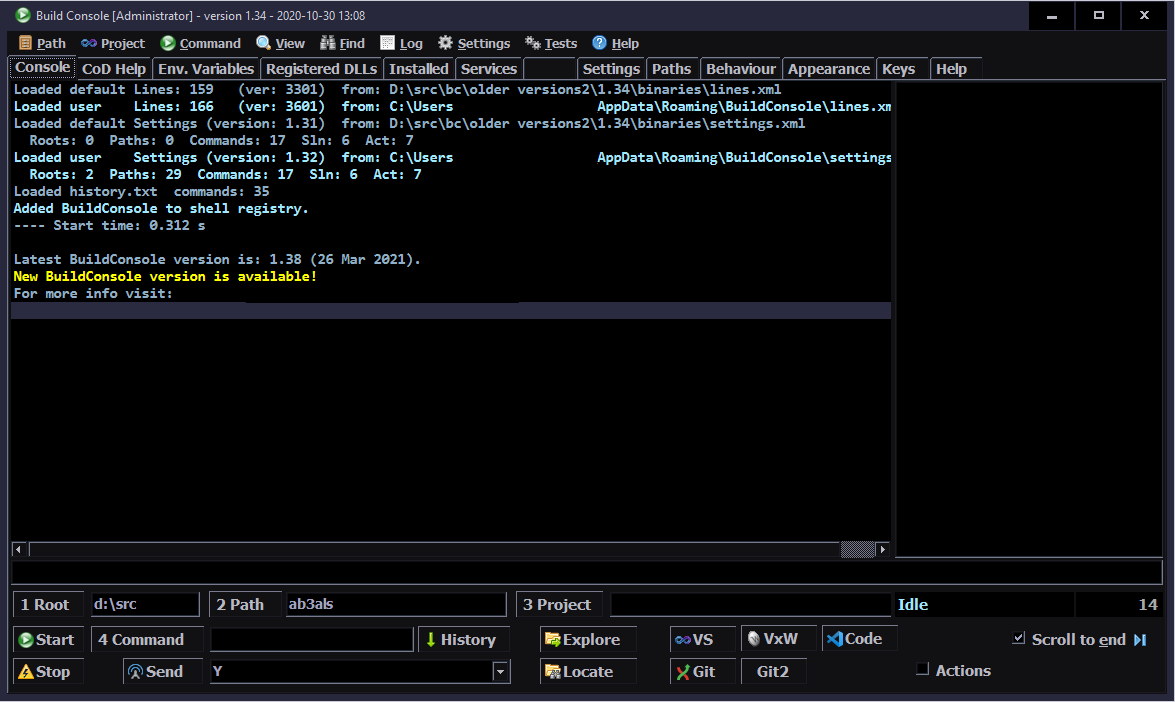Open VS Code with the Code button

[860, 639]
